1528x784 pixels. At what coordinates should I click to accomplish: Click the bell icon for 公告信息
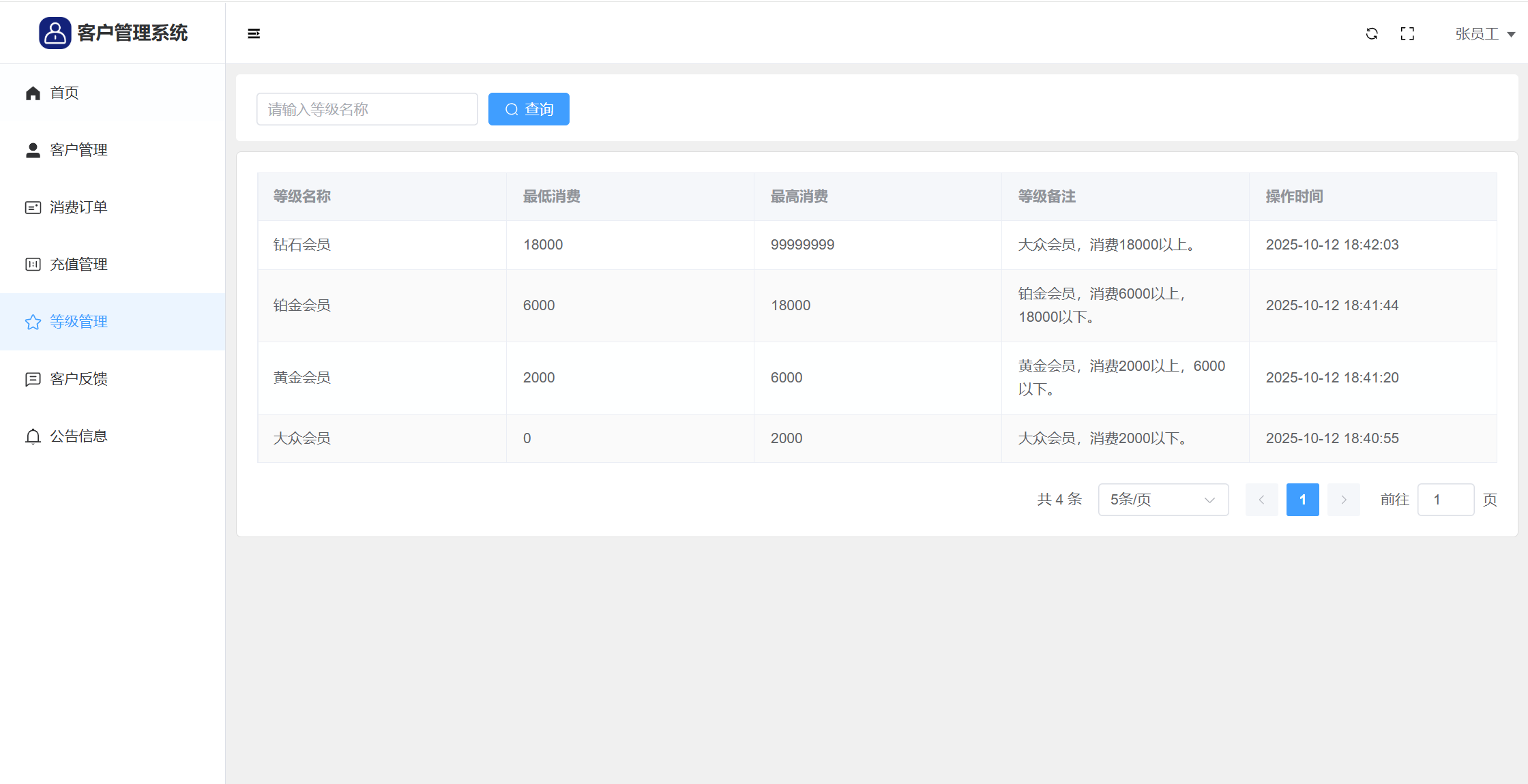33,436
